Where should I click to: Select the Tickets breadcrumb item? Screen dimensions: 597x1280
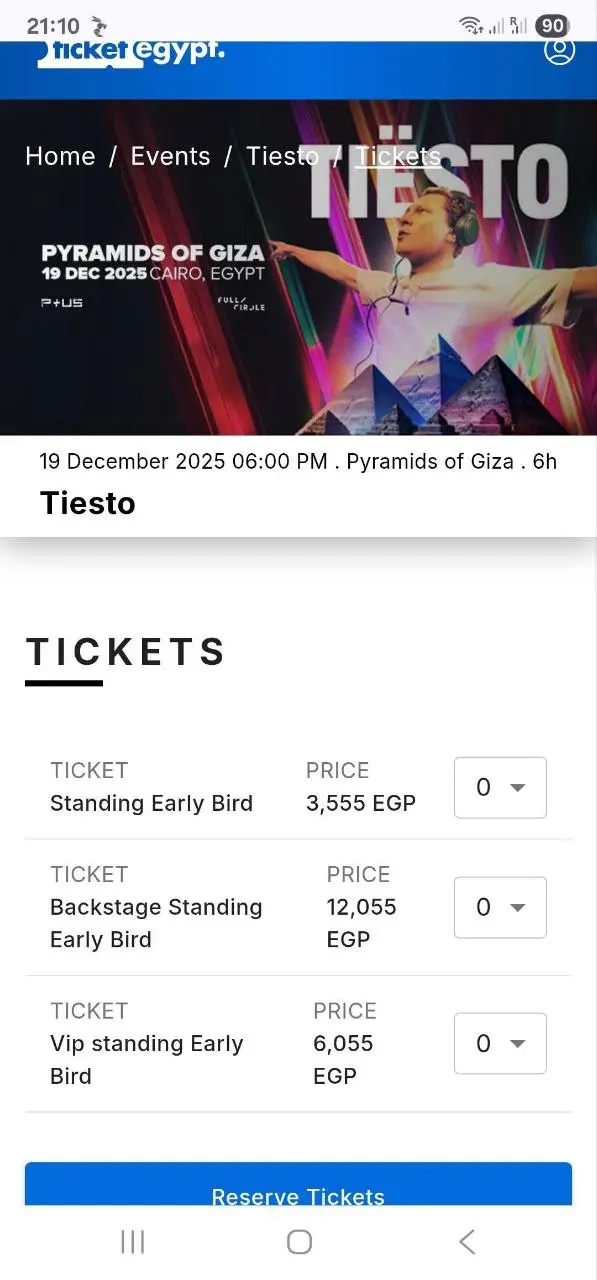click(x=398, y=156)
